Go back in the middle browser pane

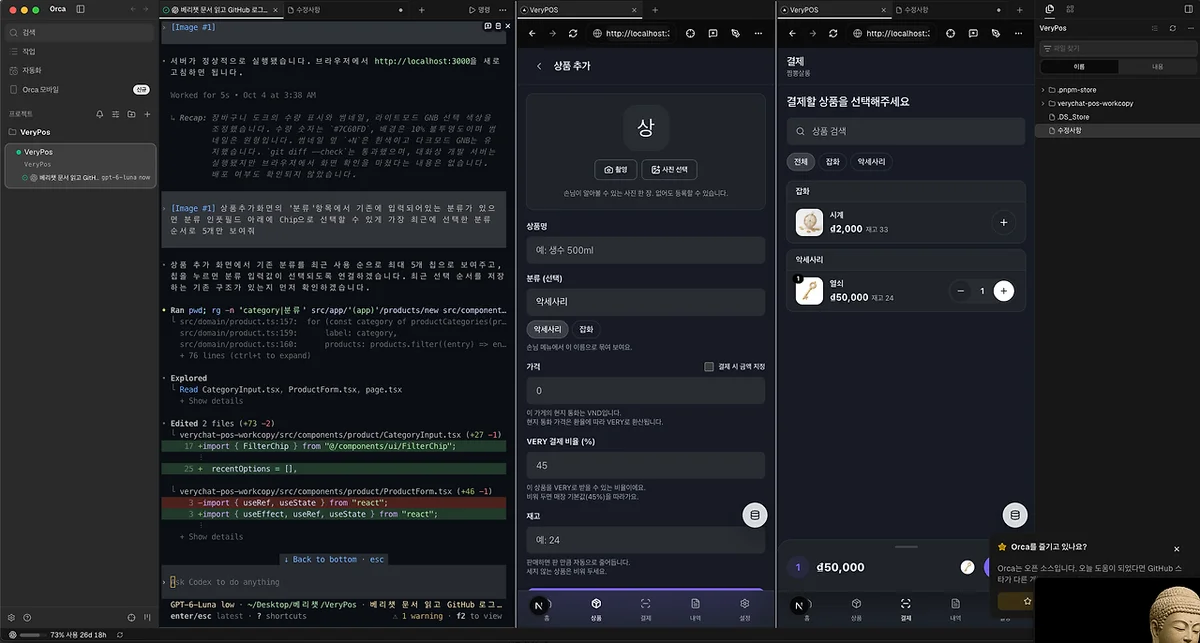532,33
